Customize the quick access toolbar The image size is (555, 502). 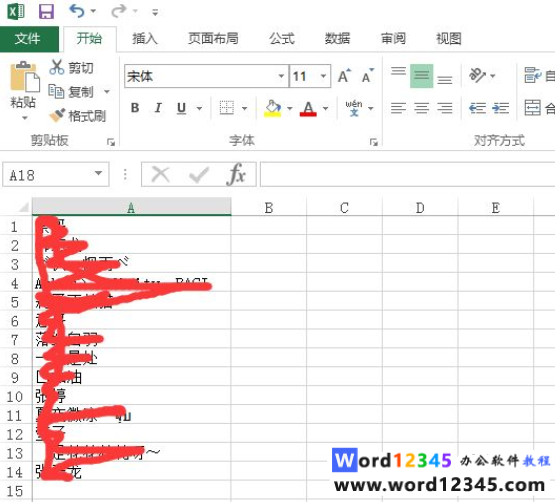click(x=155, y=12)
